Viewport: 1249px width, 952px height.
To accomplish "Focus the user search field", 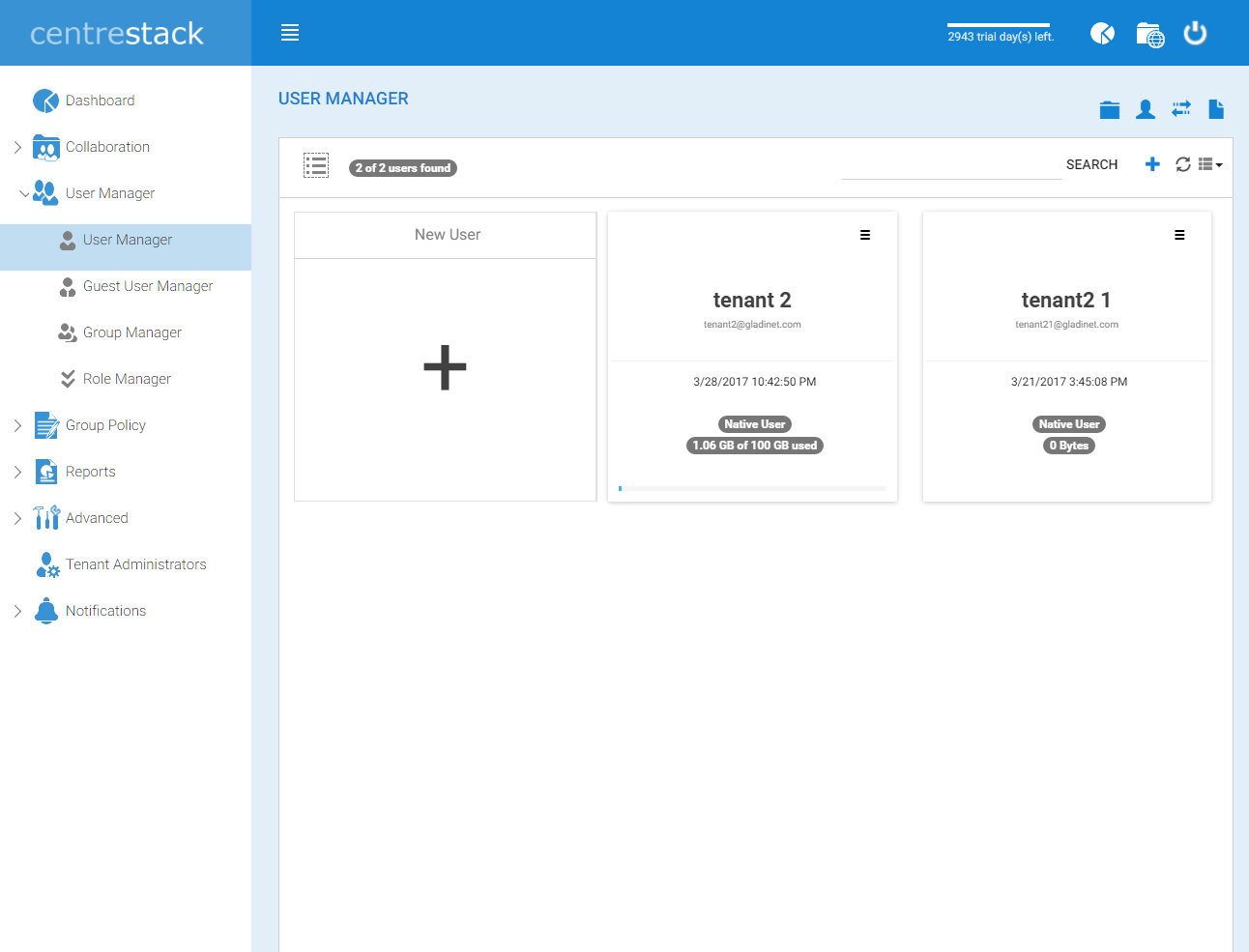I will point(951,165).
